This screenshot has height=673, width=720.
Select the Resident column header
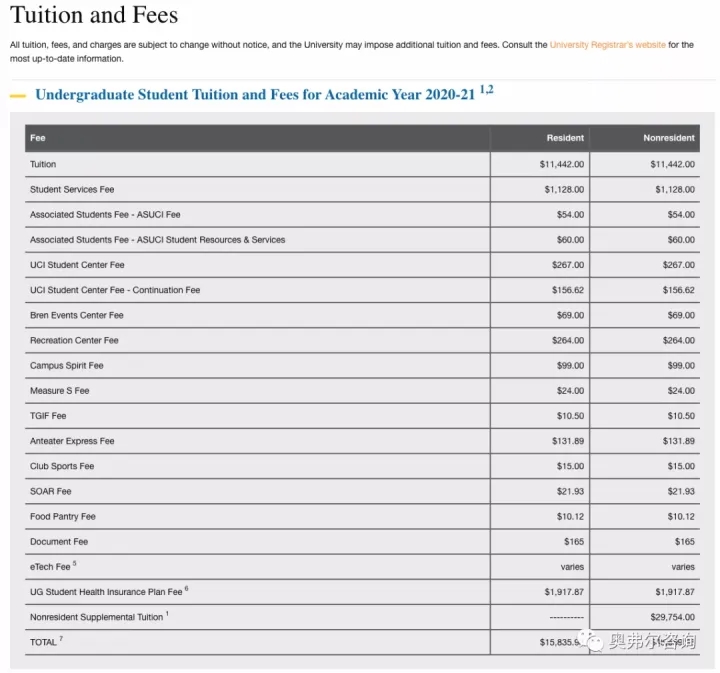point(565,138)
